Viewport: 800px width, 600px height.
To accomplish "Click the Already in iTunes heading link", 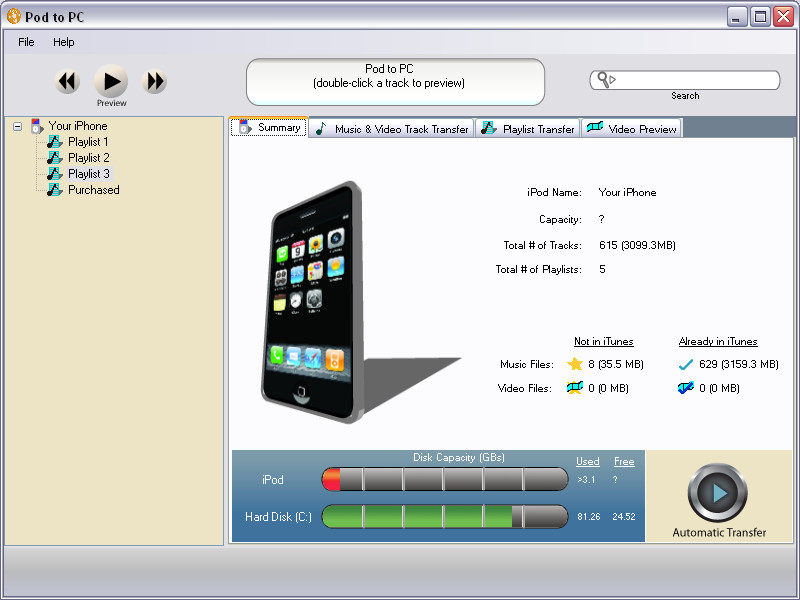I will (x=718, y=341).
